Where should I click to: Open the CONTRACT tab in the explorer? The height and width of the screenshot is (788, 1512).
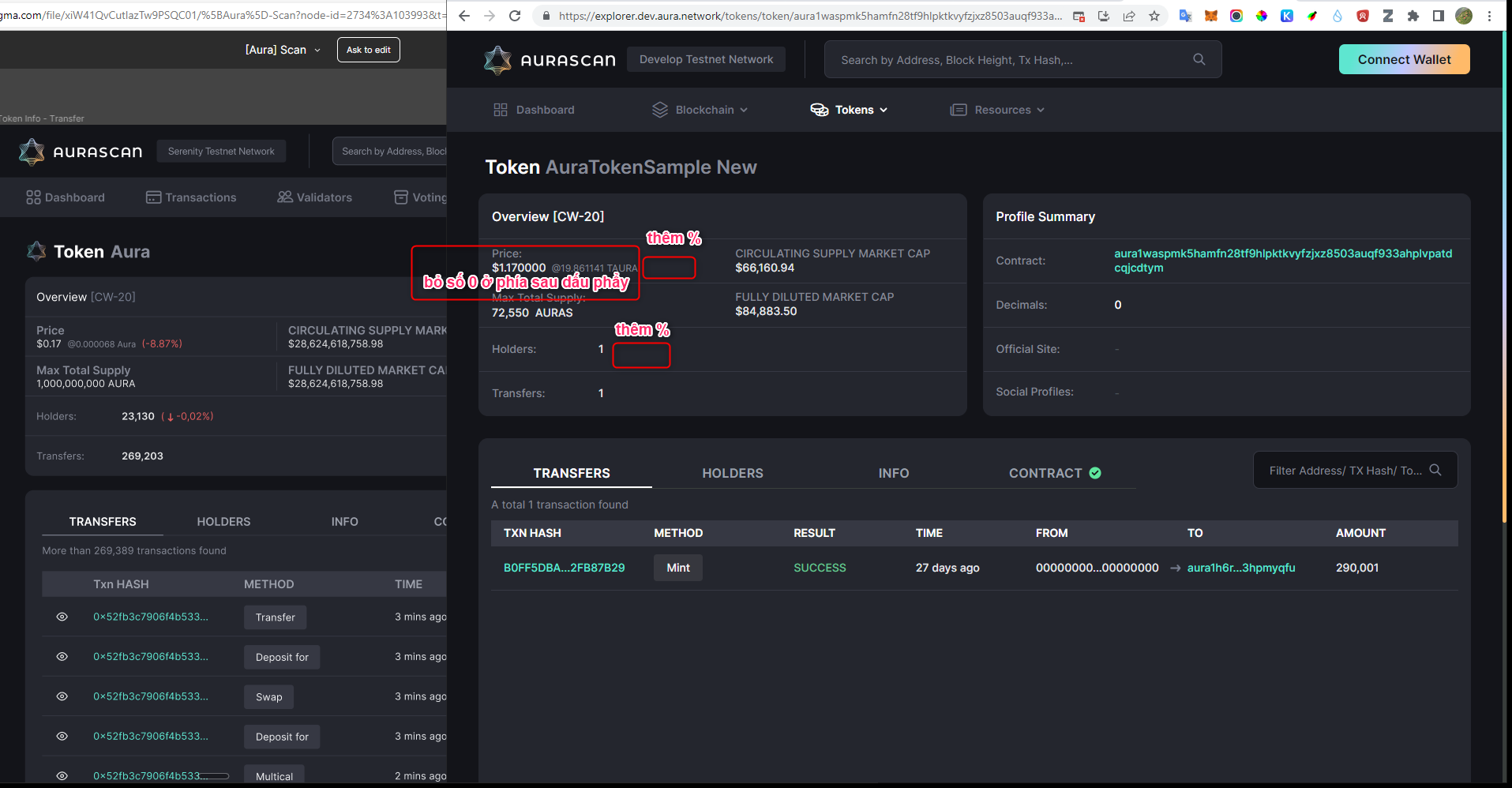(1055, 473)
